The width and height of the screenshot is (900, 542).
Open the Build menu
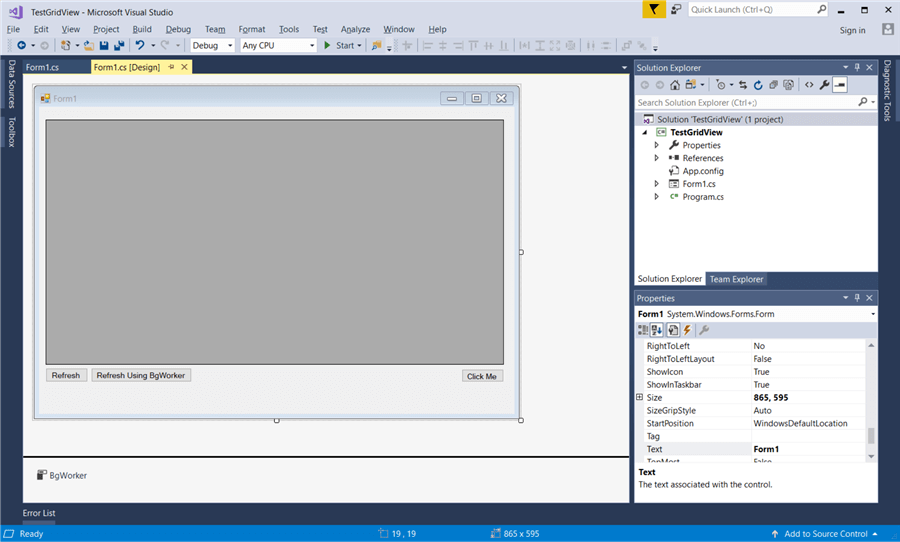point(142,29)
